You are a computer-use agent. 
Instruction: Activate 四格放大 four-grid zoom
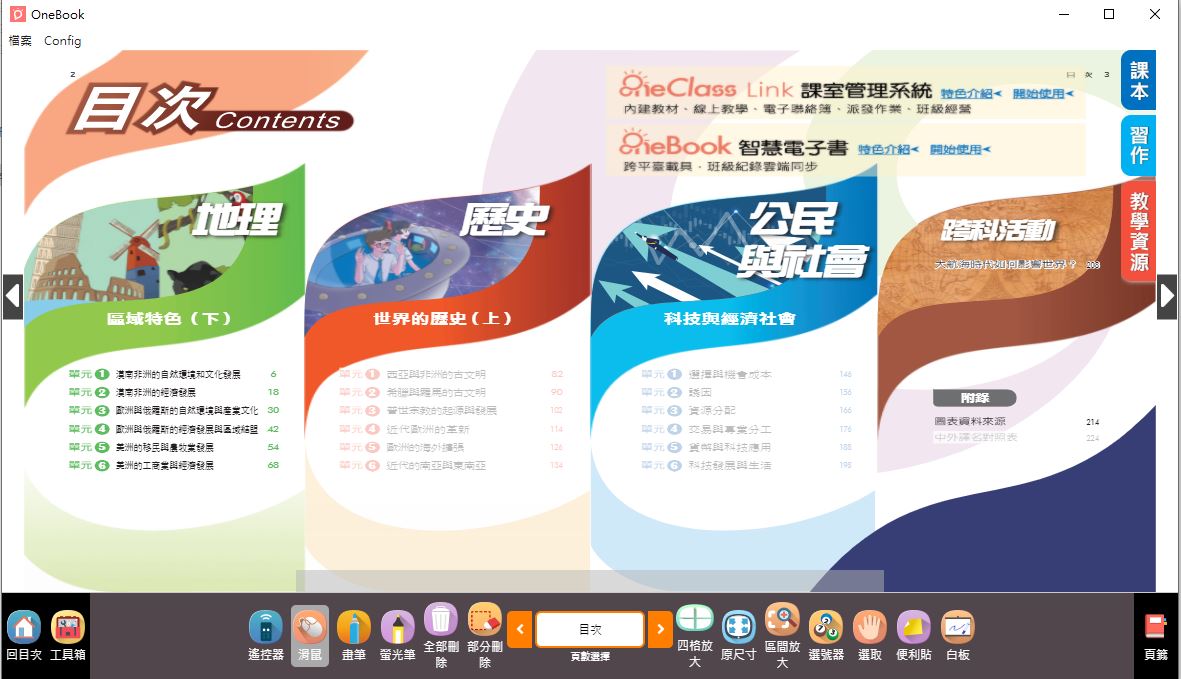[x=694, y=635]
